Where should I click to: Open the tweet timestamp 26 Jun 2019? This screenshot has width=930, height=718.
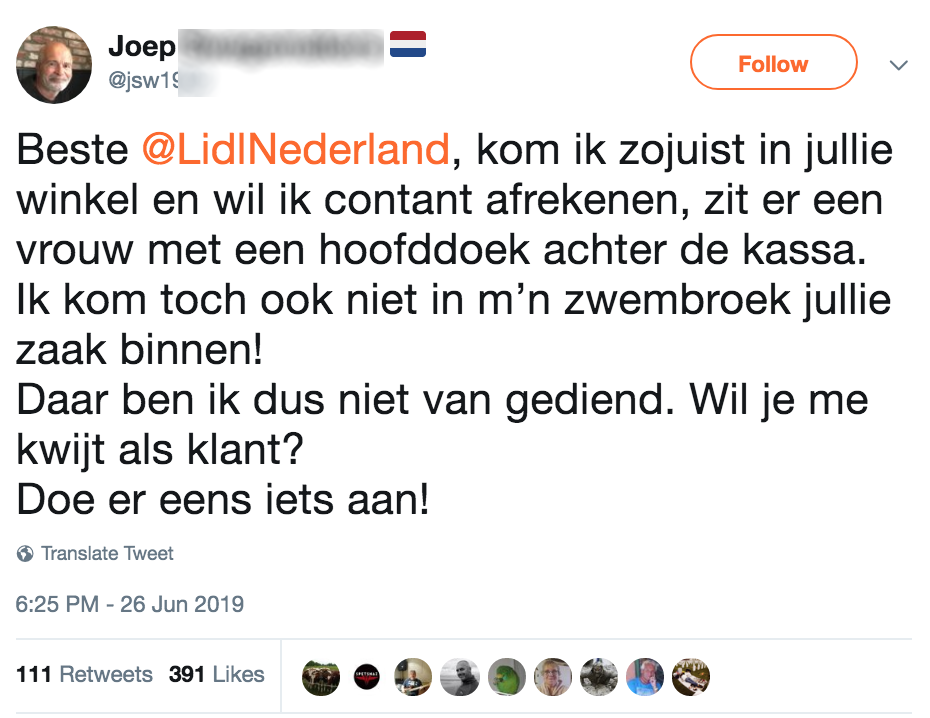click(130, 604)
